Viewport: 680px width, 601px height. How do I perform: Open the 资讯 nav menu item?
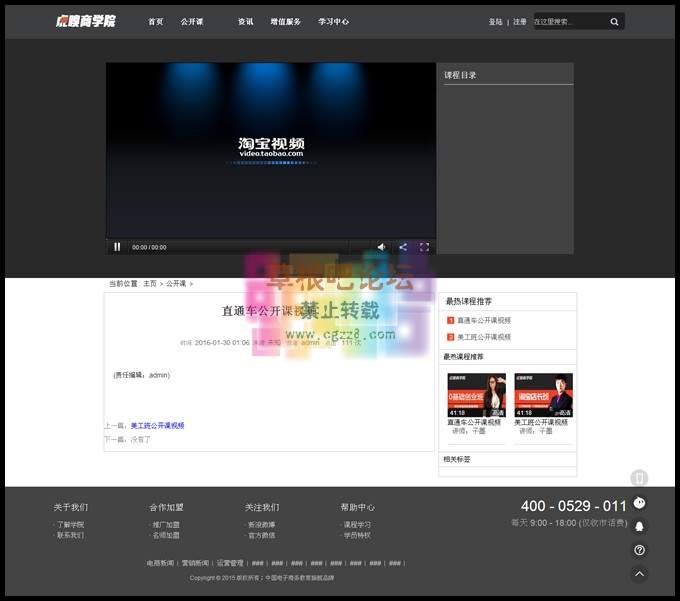tap(245, 22)
